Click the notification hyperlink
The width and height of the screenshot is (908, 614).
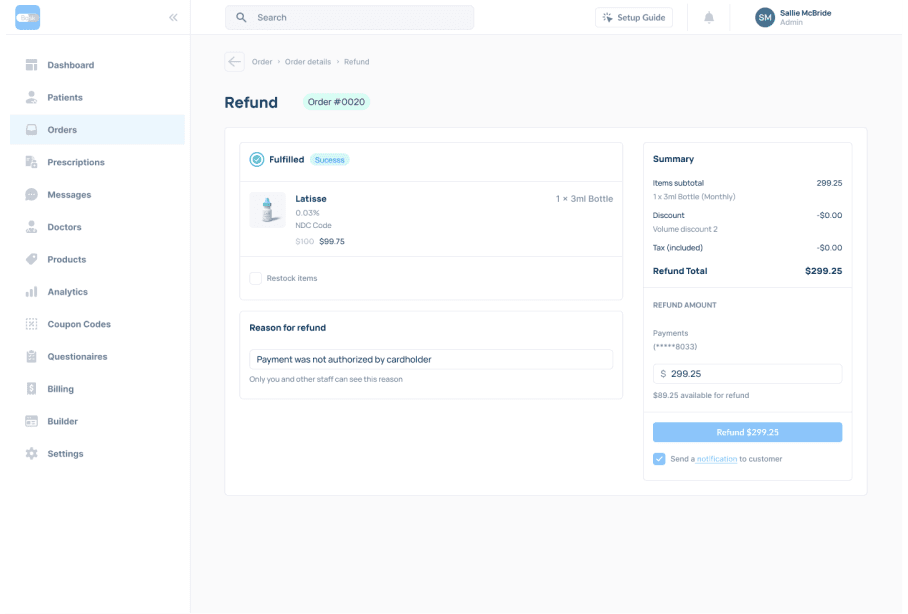tap(716, 459)
